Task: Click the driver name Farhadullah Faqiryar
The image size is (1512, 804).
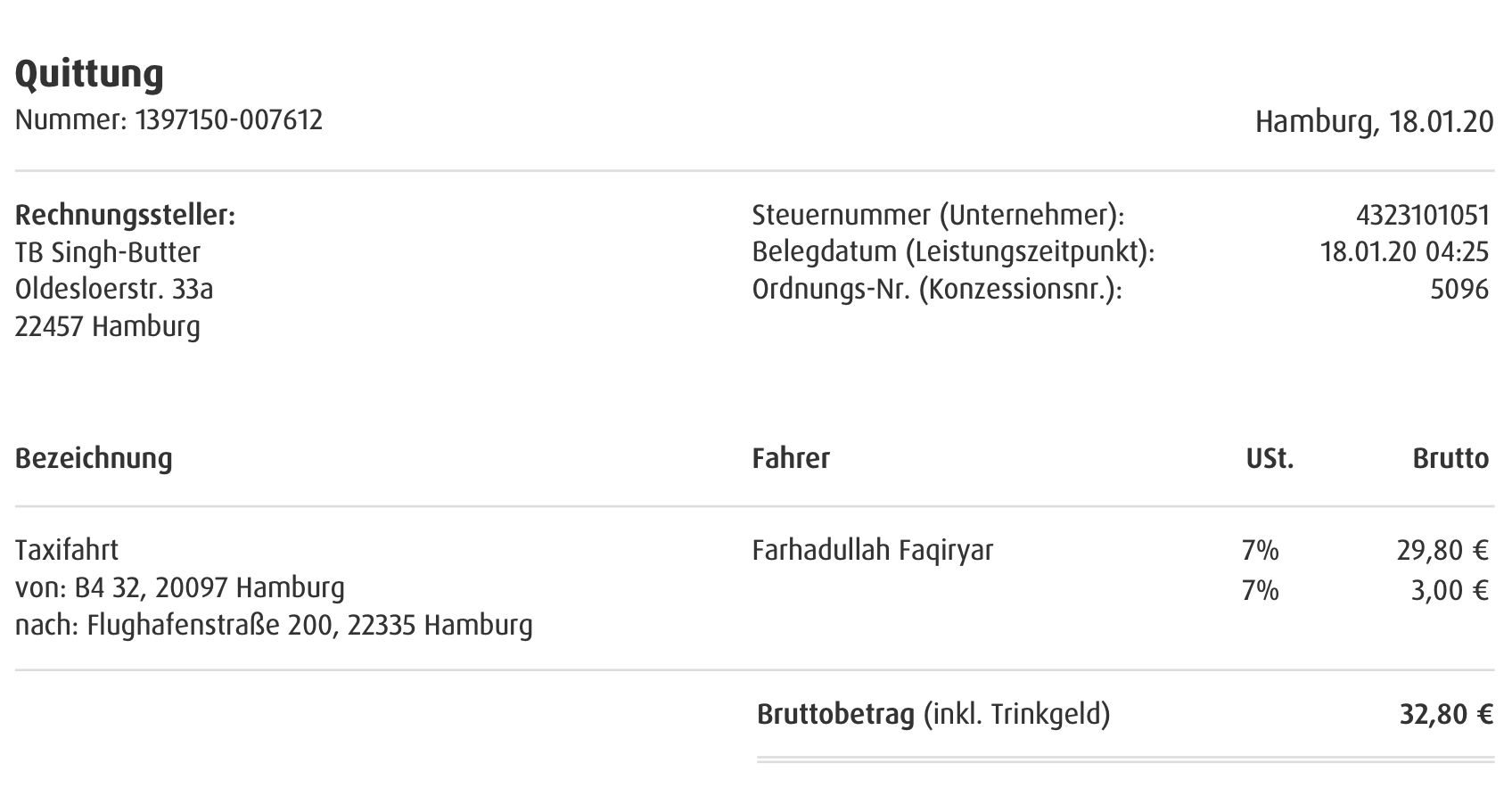Action: (x=873, y=550)
